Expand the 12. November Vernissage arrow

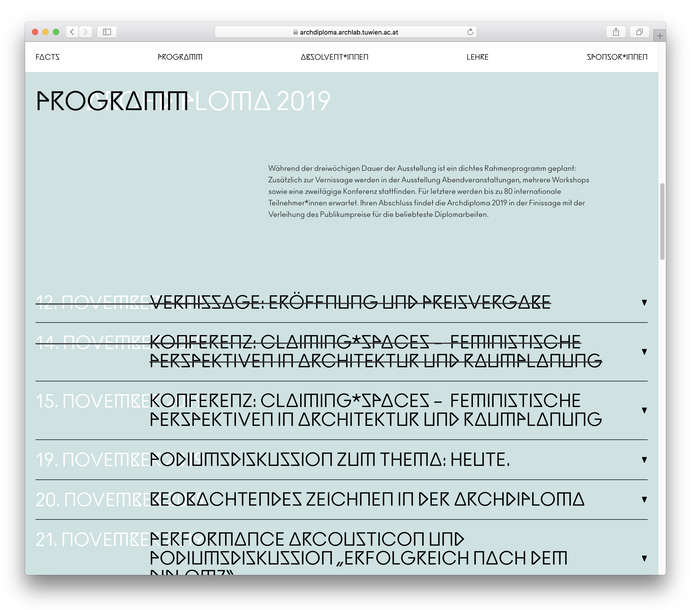tap(644, 302)
